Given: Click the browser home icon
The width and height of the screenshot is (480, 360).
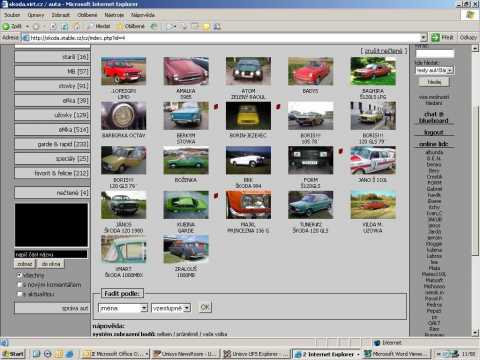Looking at the screenshot, I should pyautogui.click(x=77, y=26).
